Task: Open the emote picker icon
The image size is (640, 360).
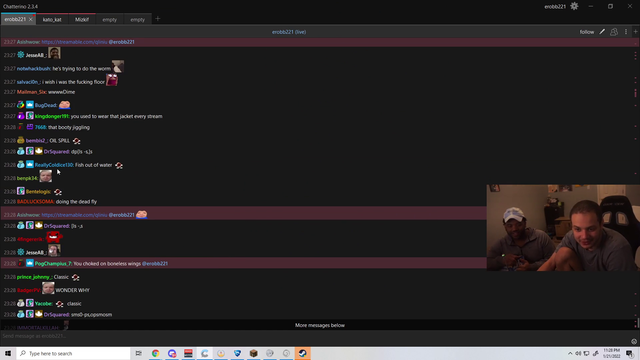Action: tap(634, 341)
